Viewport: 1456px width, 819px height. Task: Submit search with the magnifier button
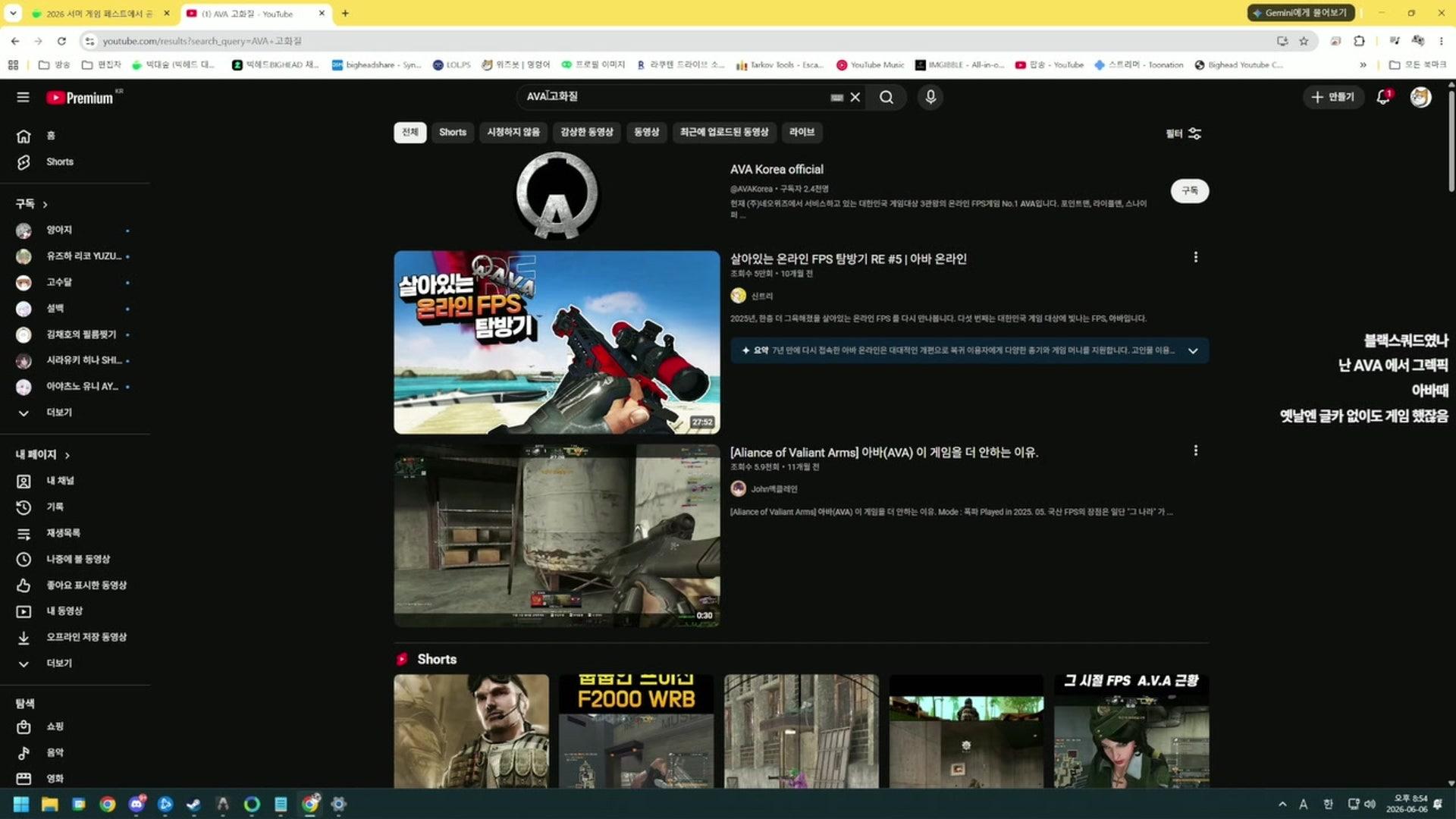pos(886,97)
